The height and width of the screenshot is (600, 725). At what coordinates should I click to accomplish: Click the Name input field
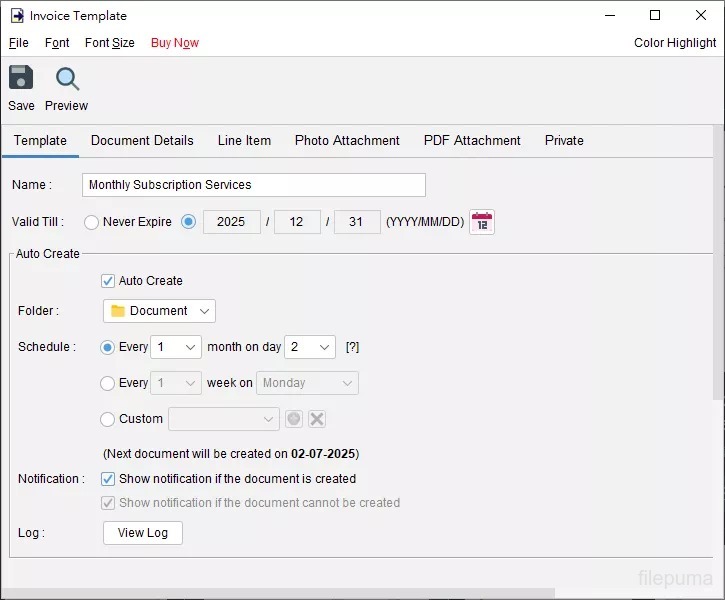tap(254, 185)
